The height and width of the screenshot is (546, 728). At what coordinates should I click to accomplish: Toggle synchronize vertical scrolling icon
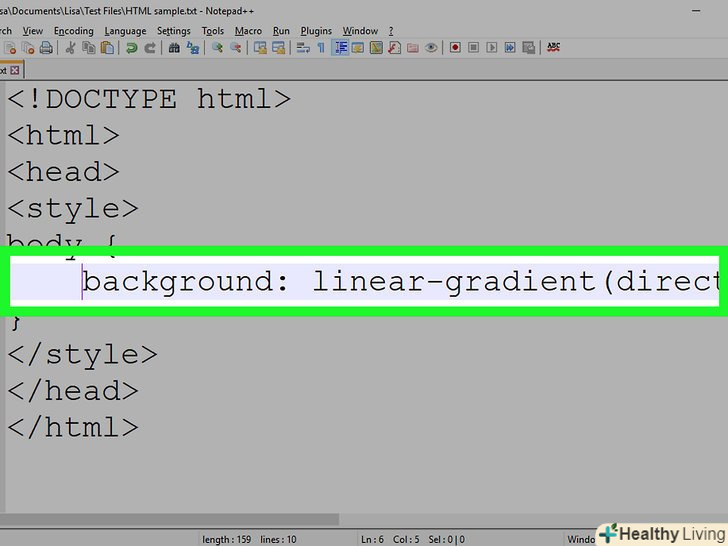coord(260,47)
